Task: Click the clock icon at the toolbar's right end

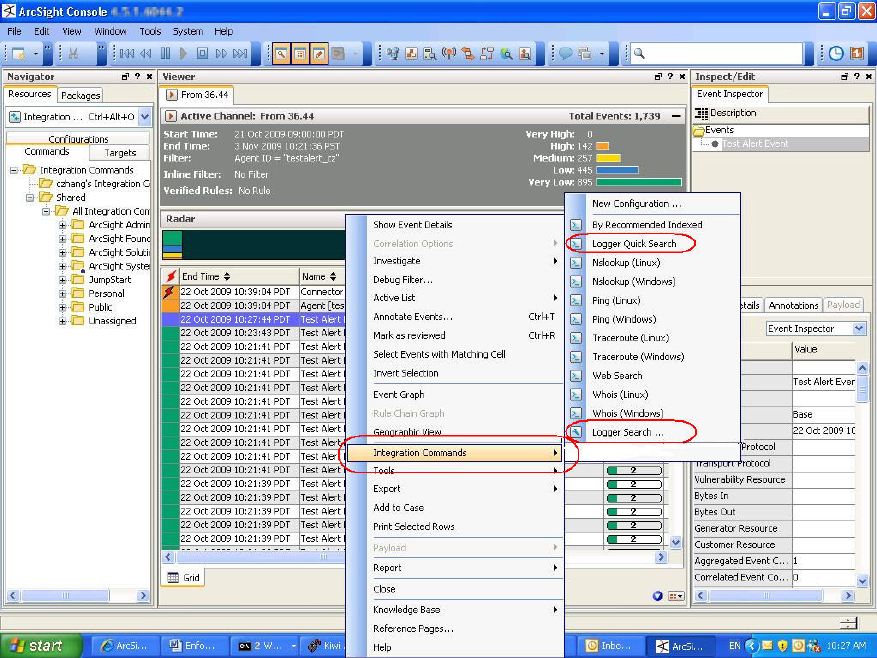Action: click(836, 53)
